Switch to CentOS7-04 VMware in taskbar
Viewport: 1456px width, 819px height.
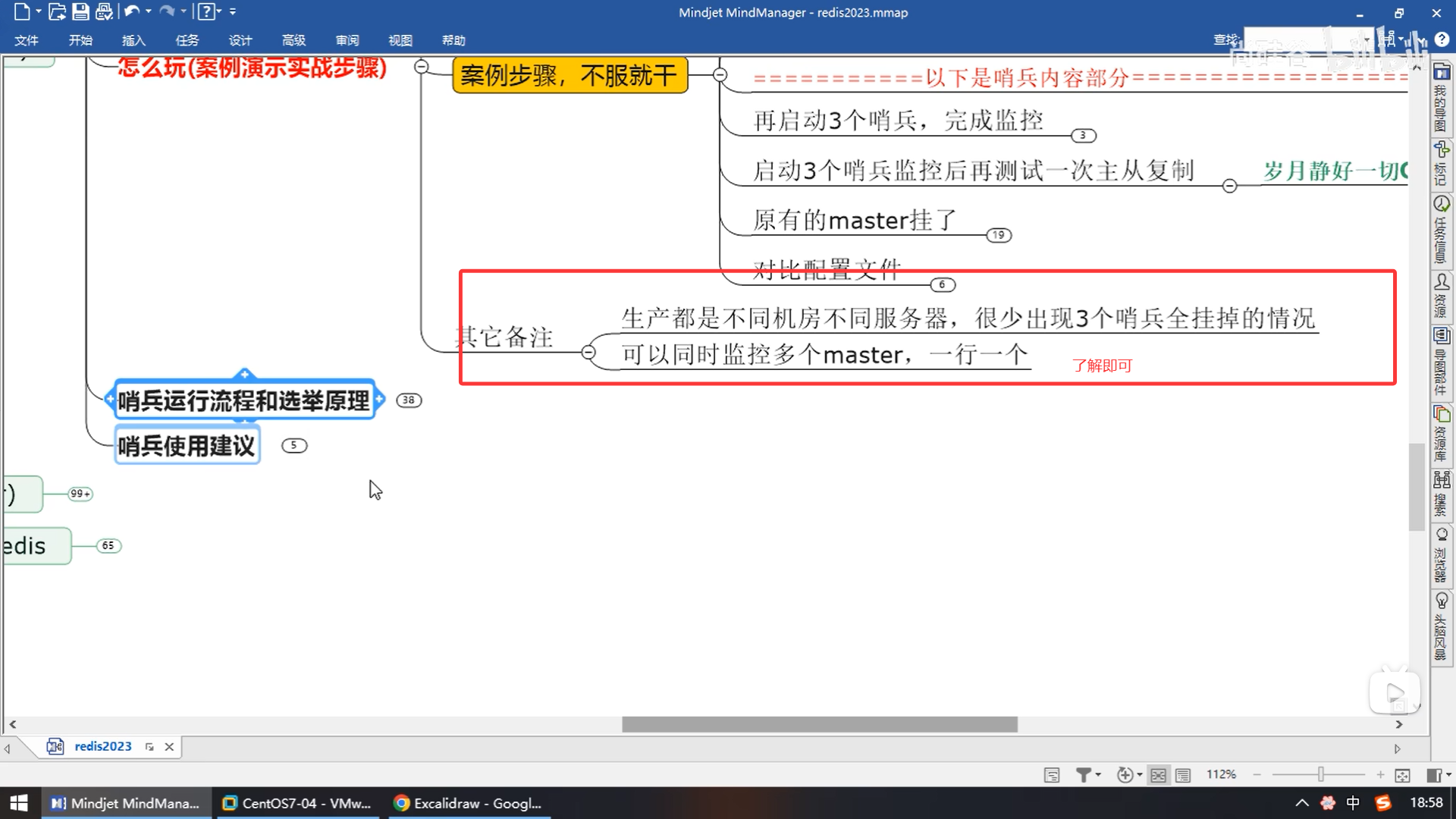click(297, 803)
